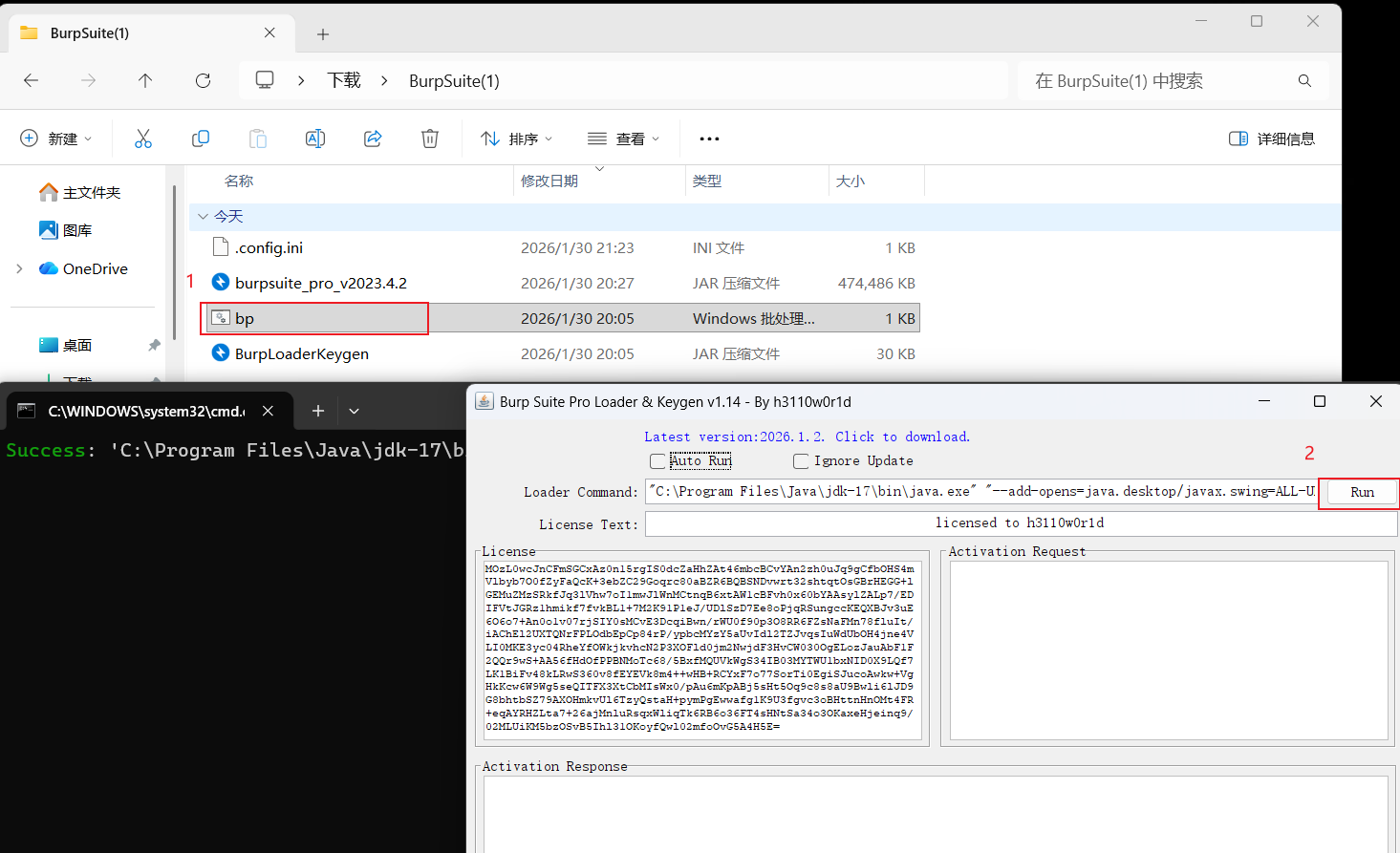The image size is (1400, 853).
Task: Open 桌面 in navigation pane
Action: coord(66,346)
